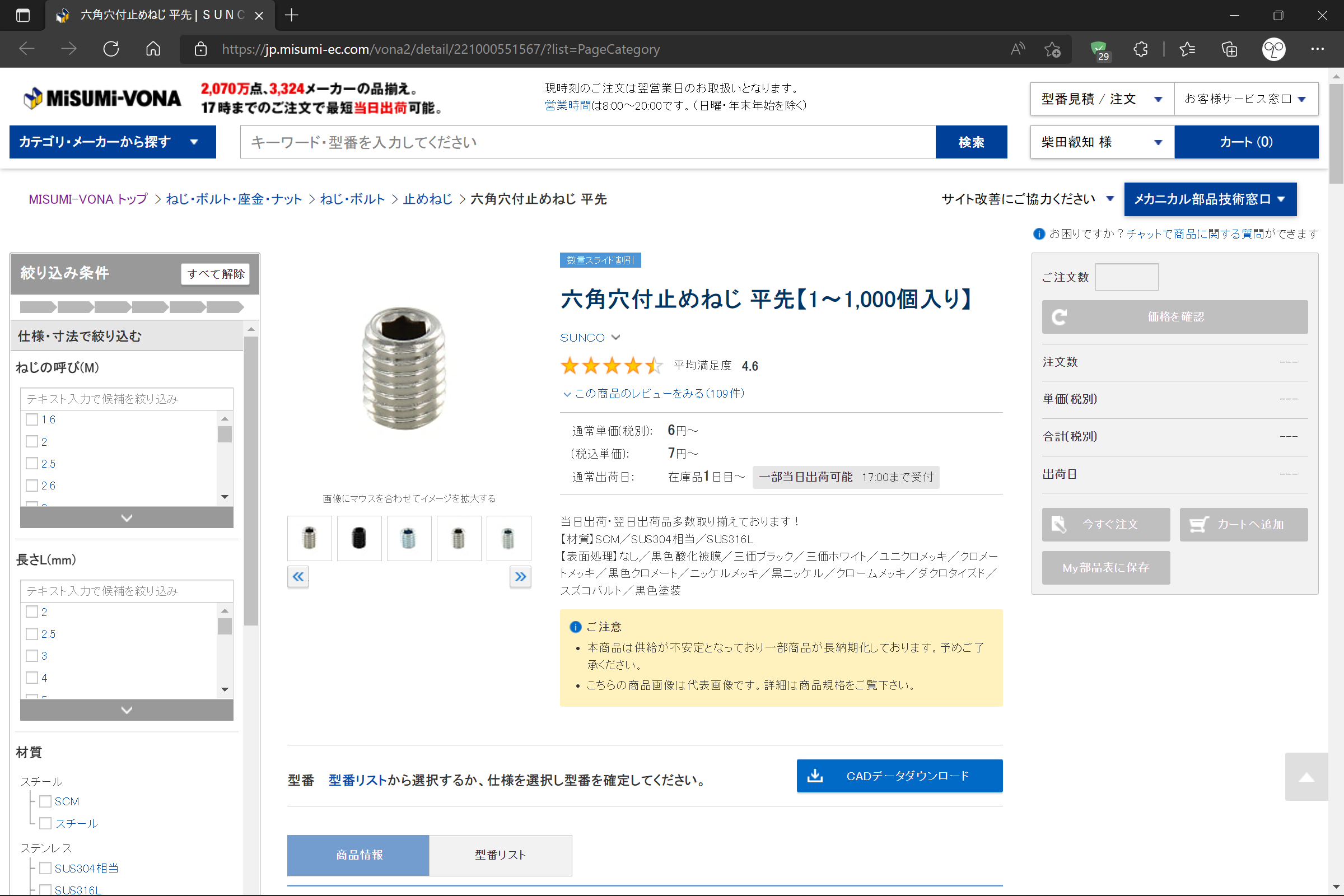
Task: Open the お客様サービス窓口 dropdown
Action: [1247, 99]
